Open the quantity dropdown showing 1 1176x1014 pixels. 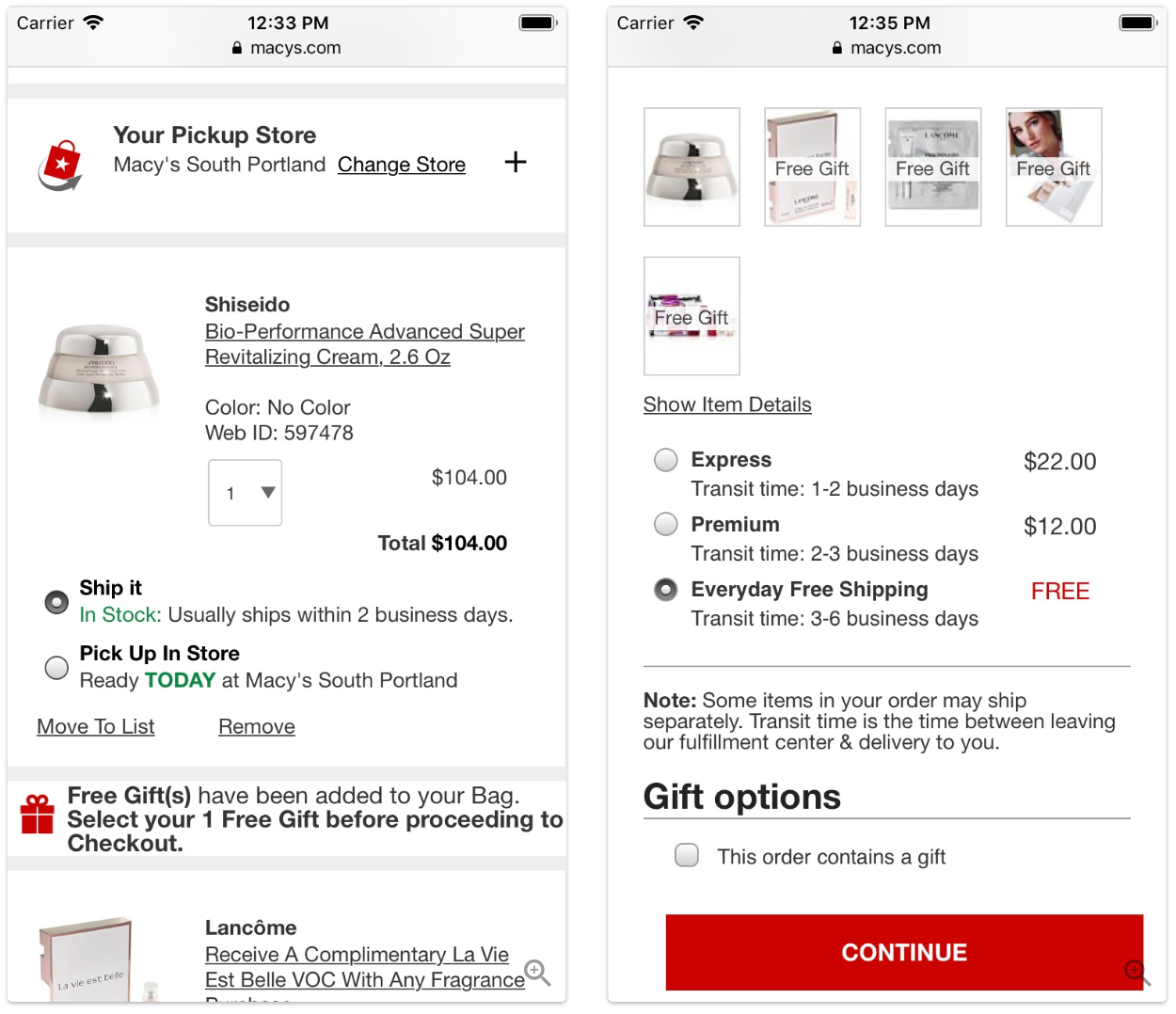point(246,493)
